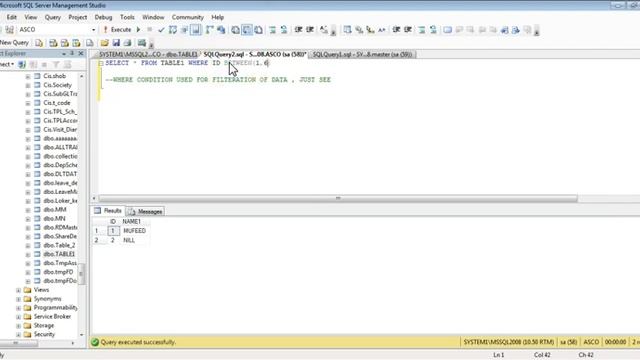Open File with the folder icon
The width and height of the screenshot is (640, 360).
104,42
